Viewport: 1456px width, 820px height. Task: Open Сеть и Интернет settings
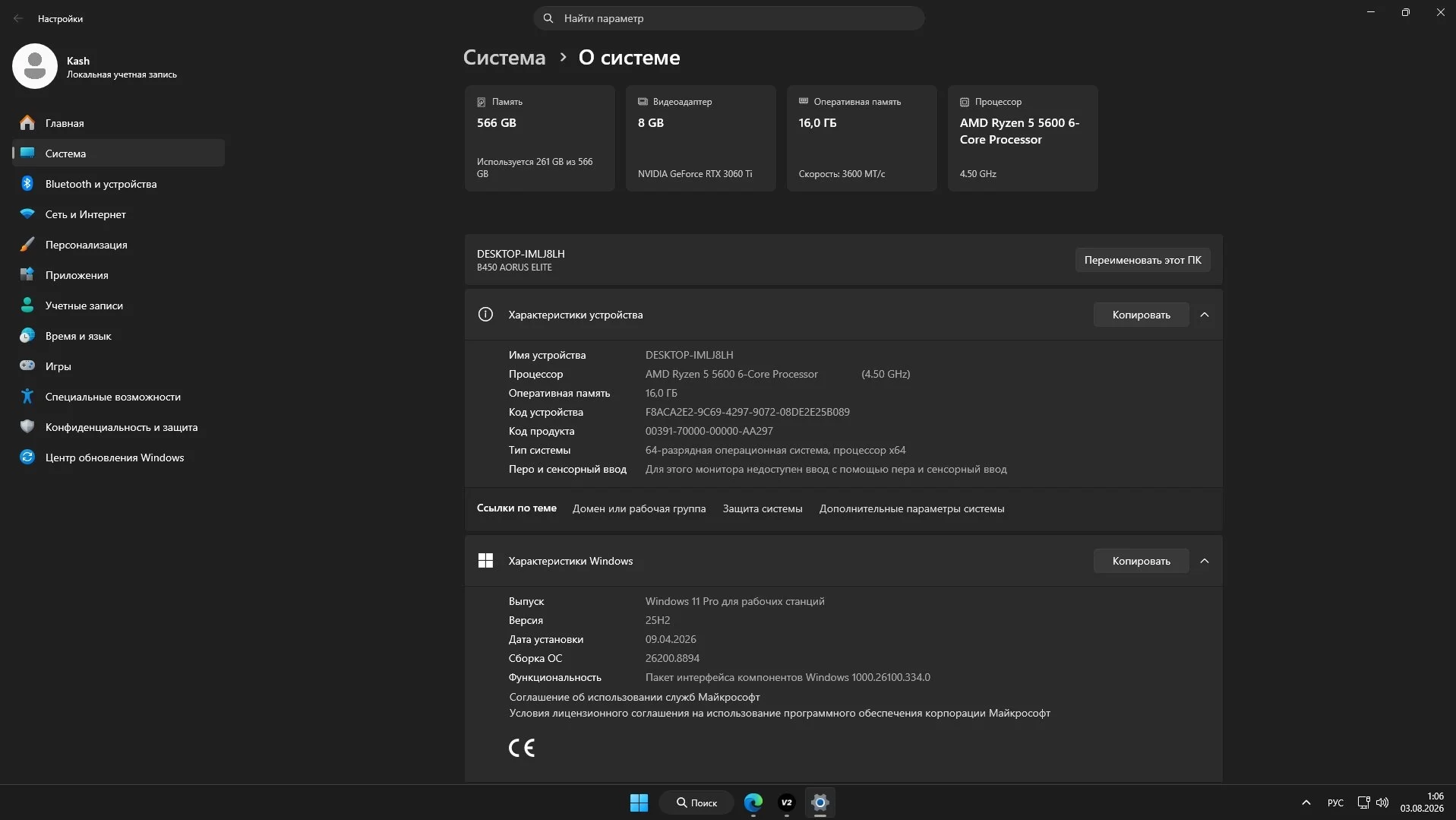118,214
